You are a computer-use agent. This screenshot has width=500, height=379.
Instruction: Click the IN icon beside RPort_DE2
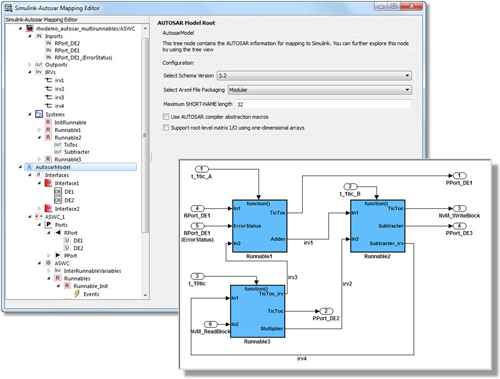[49, 43]
